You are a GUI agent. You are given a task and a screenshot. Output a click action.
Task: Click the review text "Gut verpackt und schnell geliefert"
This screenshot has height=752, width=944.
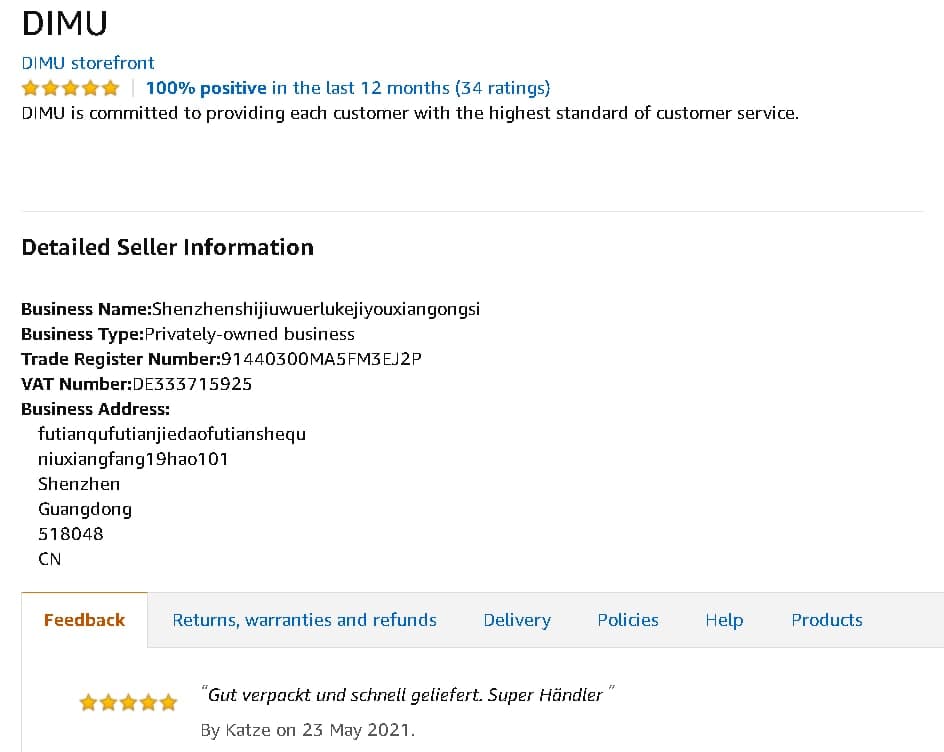click(405, 694)
